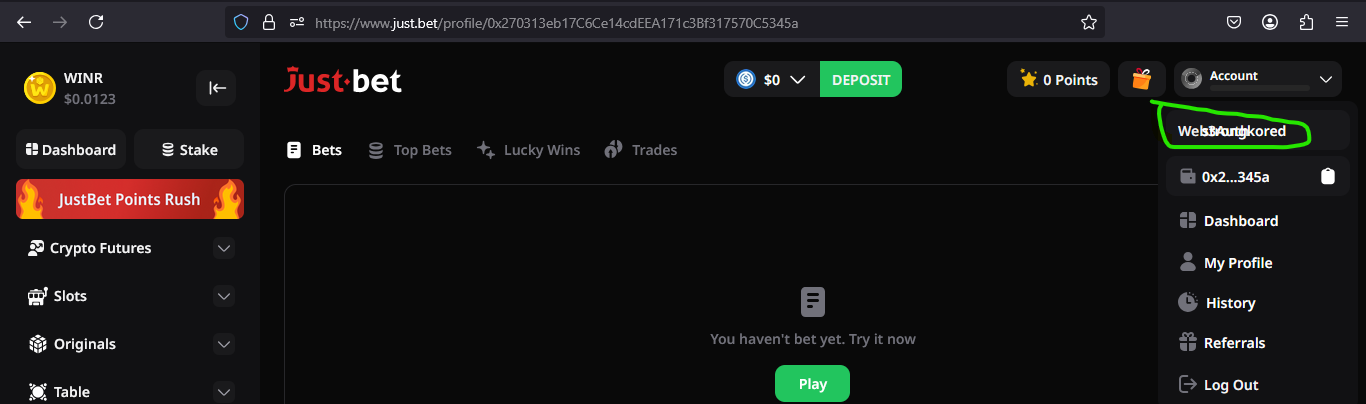Bookmark this page with star icon
Image resolution: width=1366 pixels, height=404 pixels.
[1089, 21]
